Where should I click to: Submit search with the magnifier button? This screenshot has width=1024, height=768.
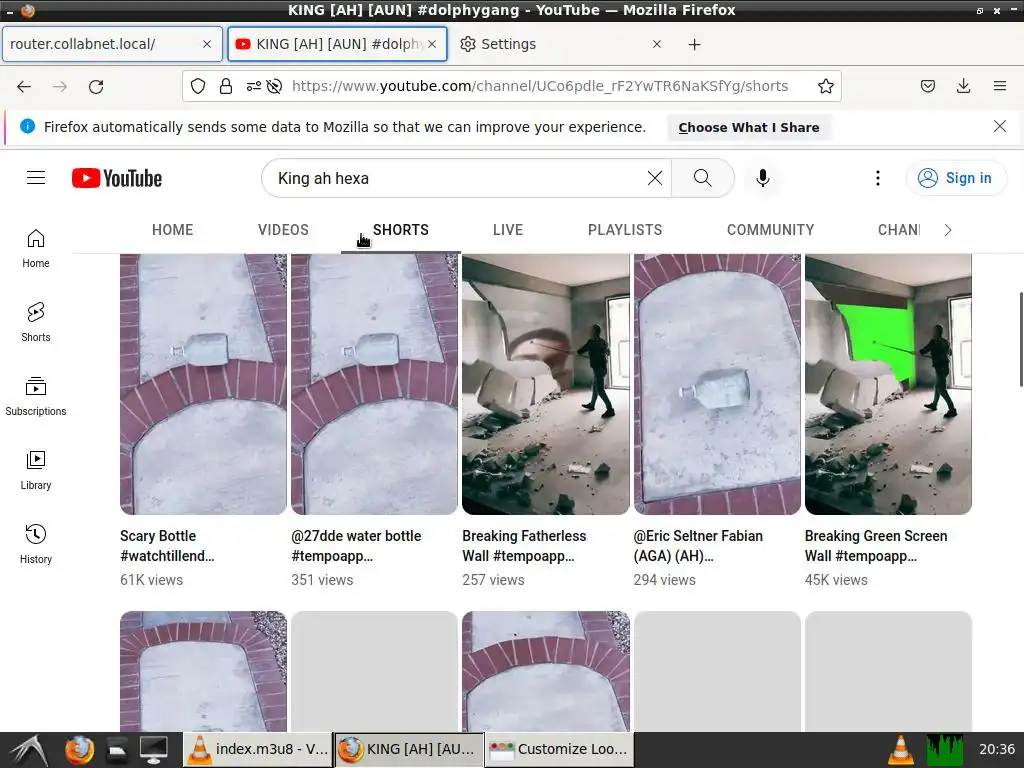(x=703, y=178)
